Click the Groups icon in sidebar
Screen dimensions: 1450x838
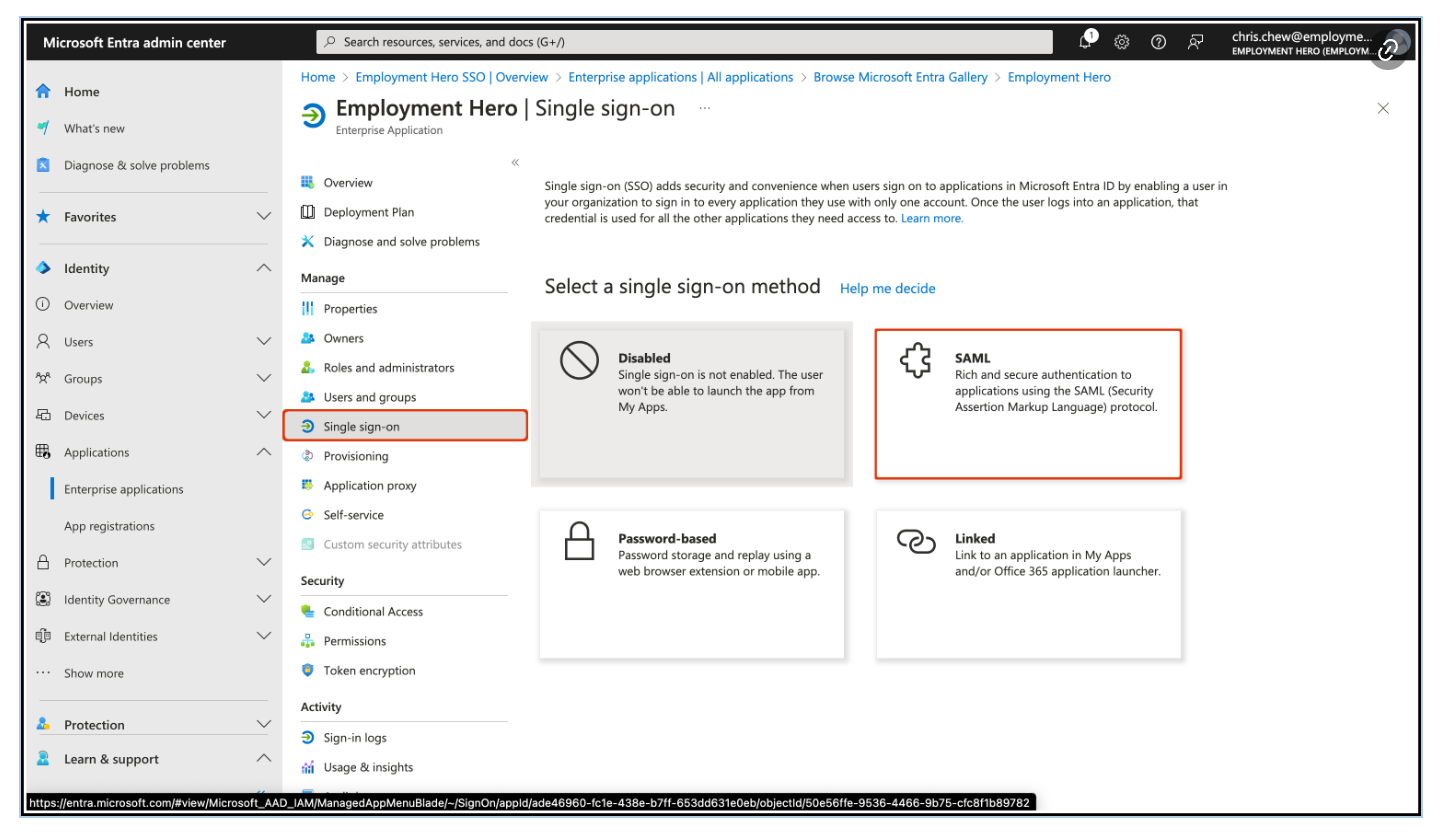coord(43,378)
